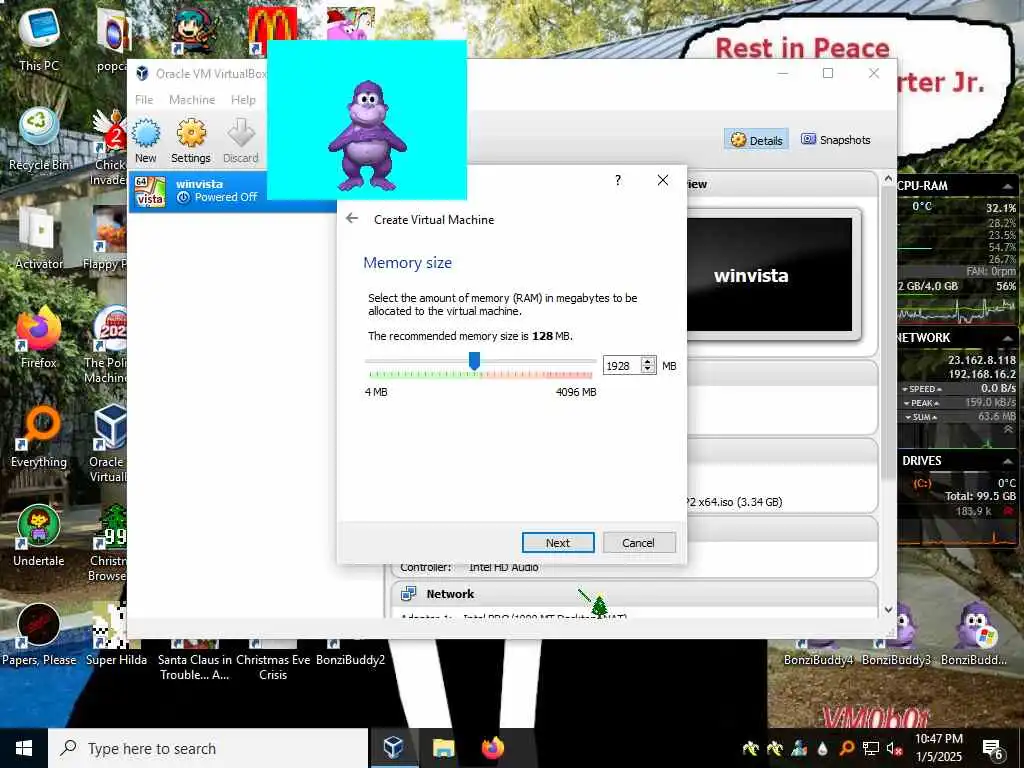Click the memory size input field showing 1928
The height and width of the screenshot is (768, 1024).
click(x=622, y=366)
